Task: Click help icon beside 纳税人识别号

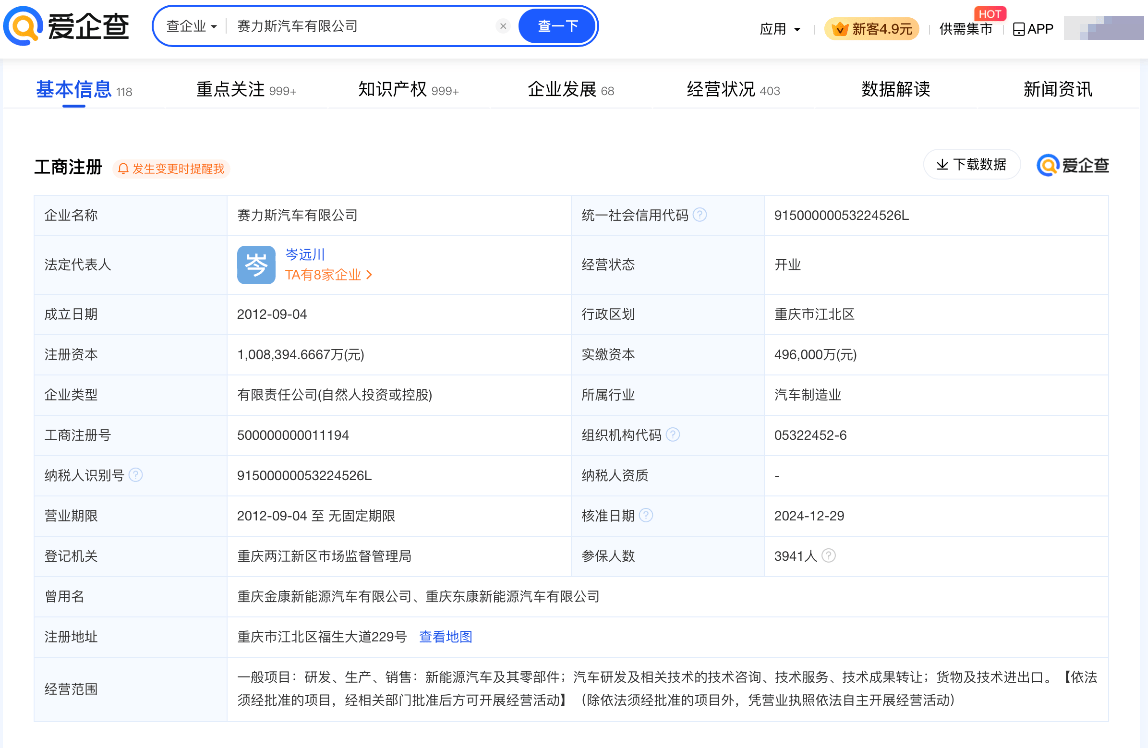Action: (x=136, y=475)
